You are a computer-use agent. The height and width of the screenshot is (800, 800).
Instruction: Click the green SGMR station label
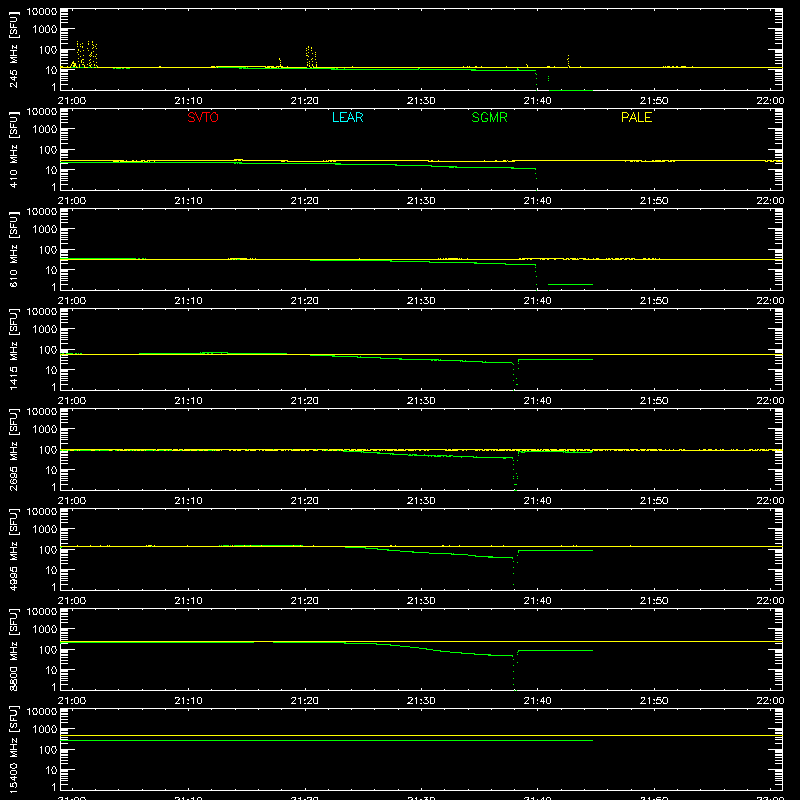tap(489, 117)
